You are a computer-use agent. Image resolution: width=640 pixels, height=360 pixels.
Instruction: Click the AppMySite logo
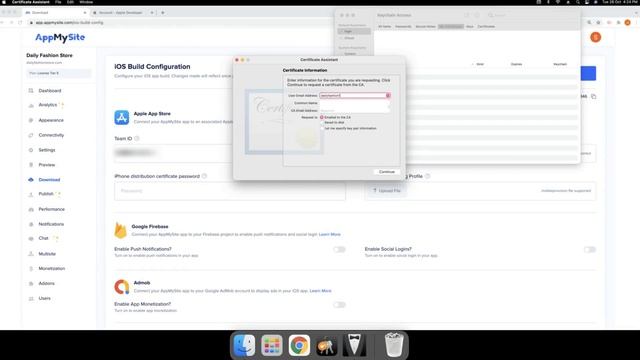tap(60, 38)
